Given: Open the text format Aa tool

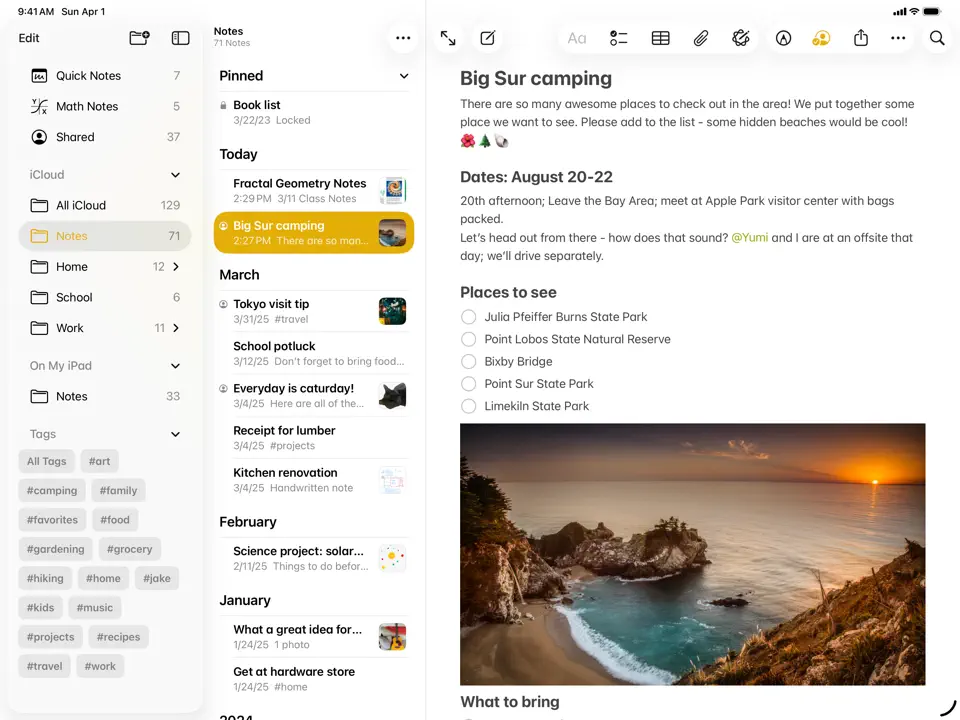Looking at the screenshot, I should (x=577, y=38).
